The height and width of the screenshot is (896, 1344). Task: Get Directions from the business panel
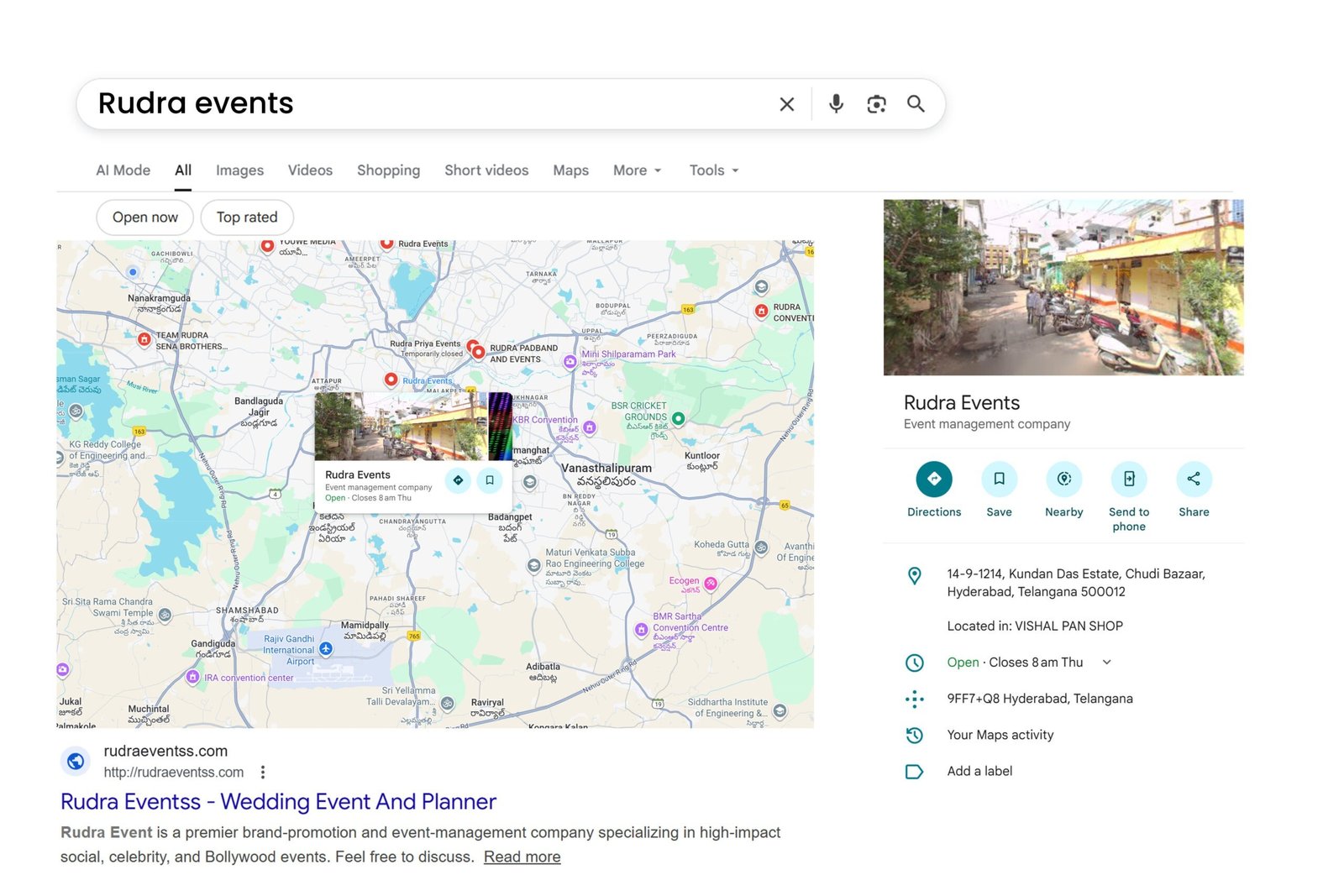coord(933,479)
